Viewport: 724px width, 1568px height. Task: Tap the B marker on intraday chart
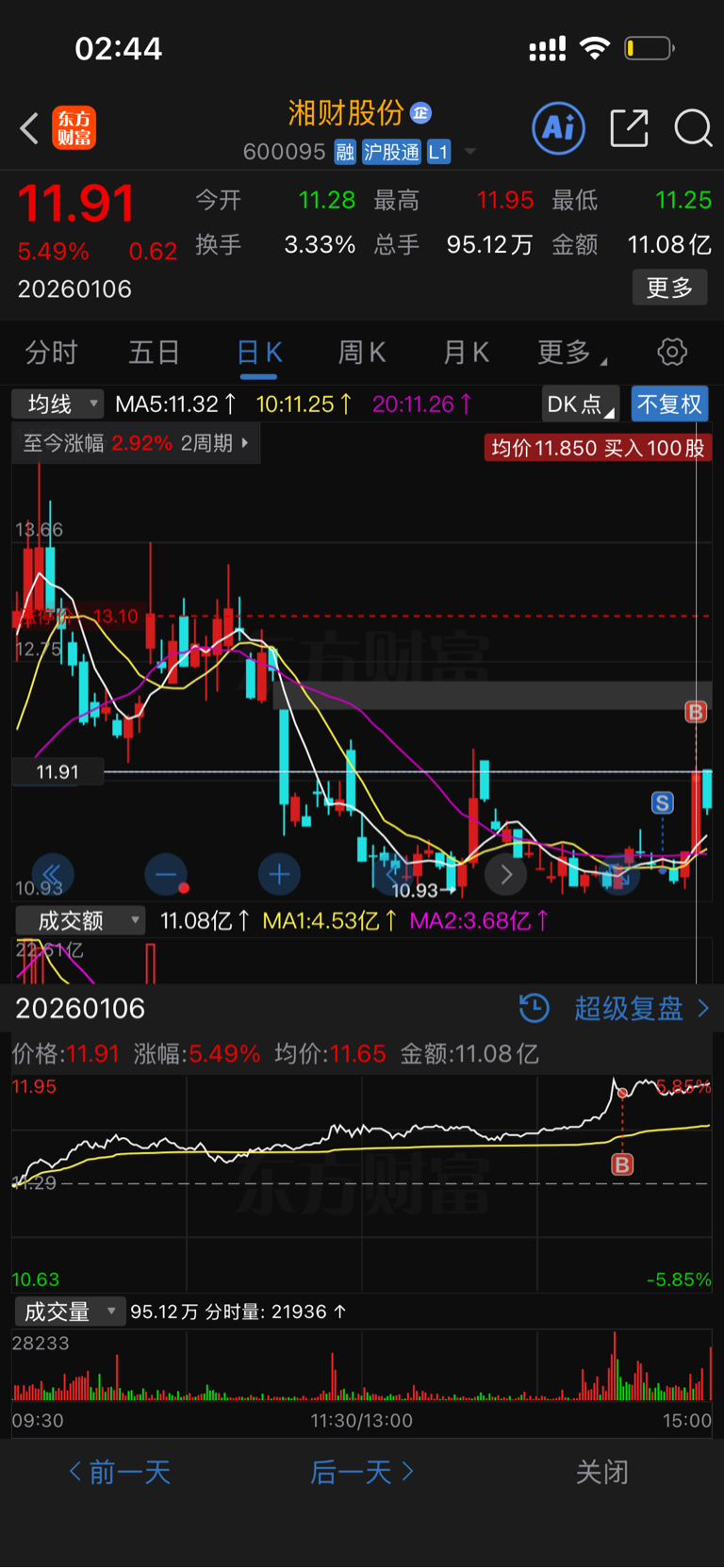(x=622, y=1164)
